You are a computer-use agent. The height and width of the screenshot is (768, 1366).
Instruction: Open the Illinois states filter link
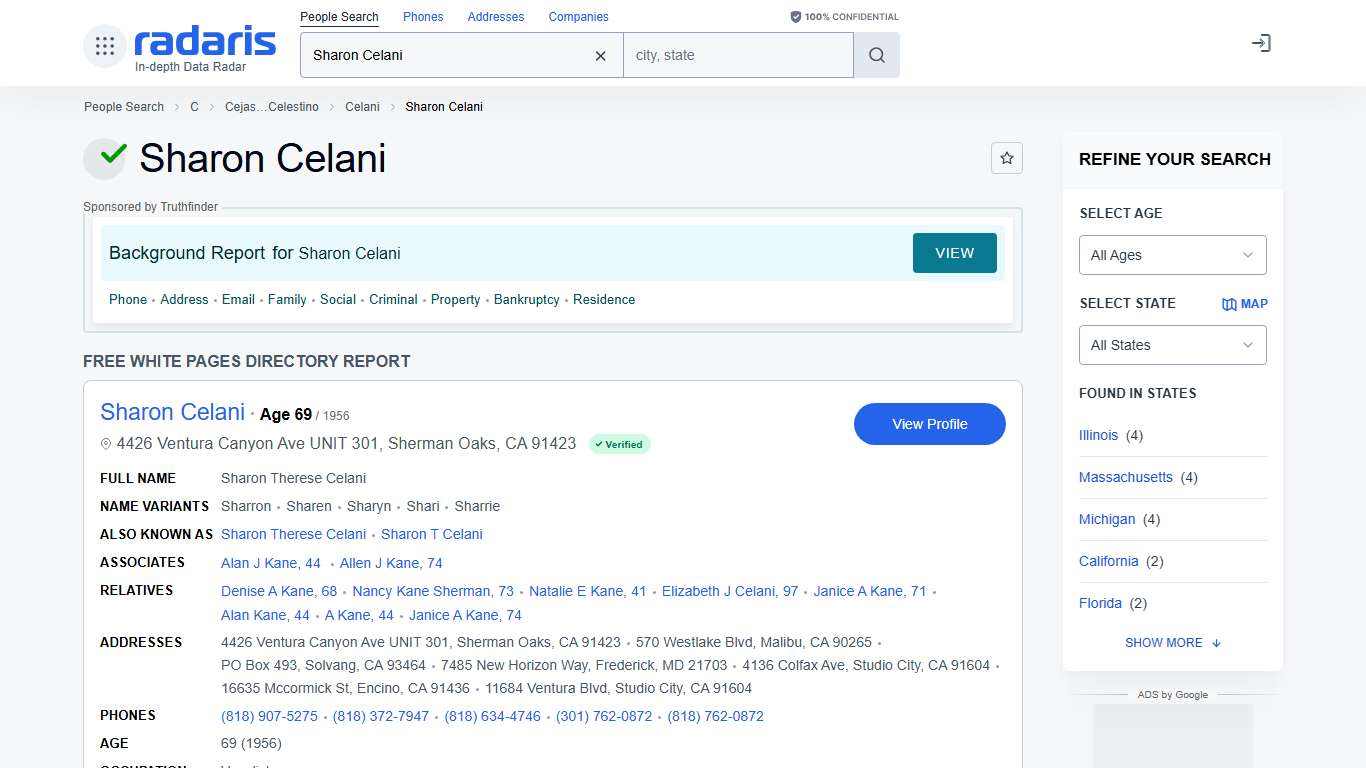point(1098,435)
